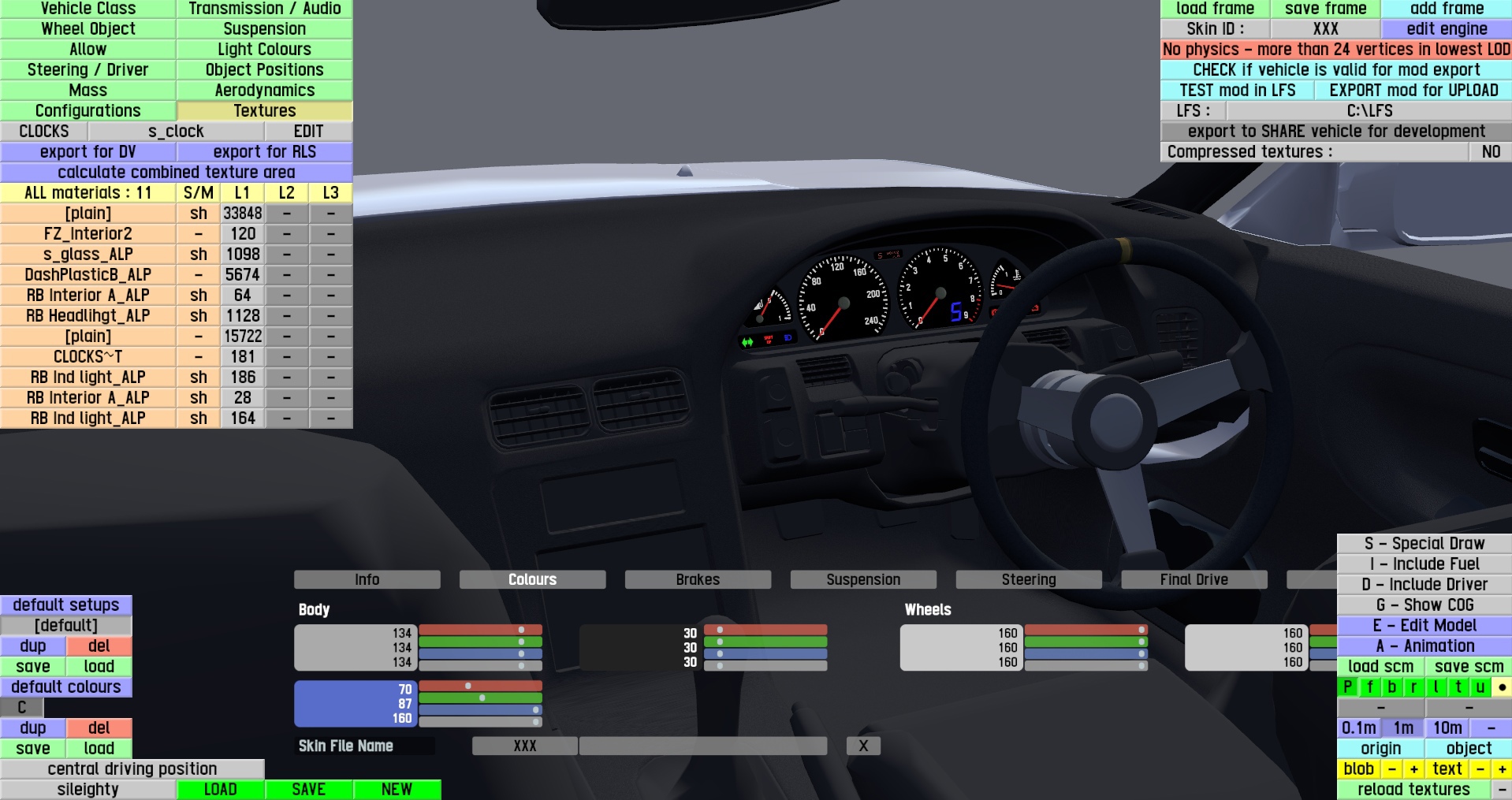Click save scm
The image size is (1512, 800).
tap(1469, 666)
